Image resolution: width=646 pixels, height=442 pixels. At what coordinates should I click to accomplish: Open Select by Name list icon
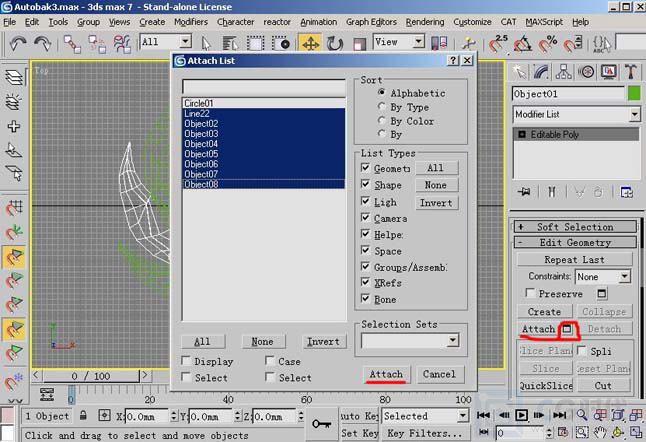(230, 43)
